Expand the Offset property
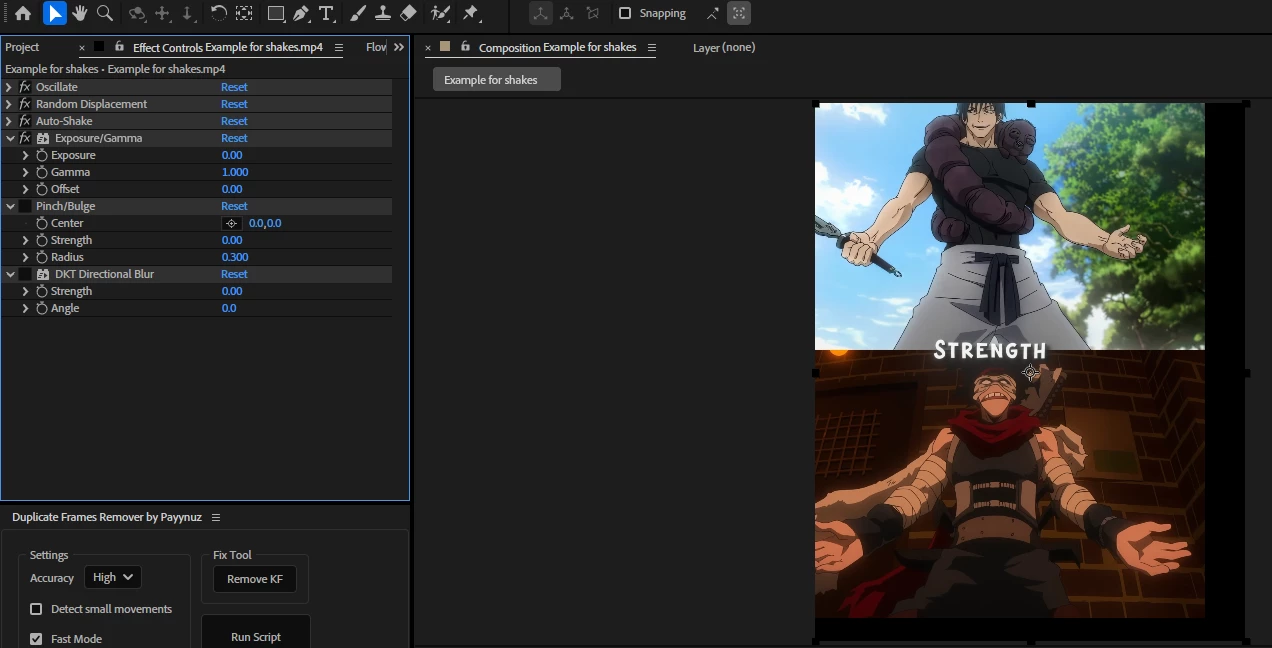Image resolution: width=1272 pixels, height=648 pixels. coord(25,189)
